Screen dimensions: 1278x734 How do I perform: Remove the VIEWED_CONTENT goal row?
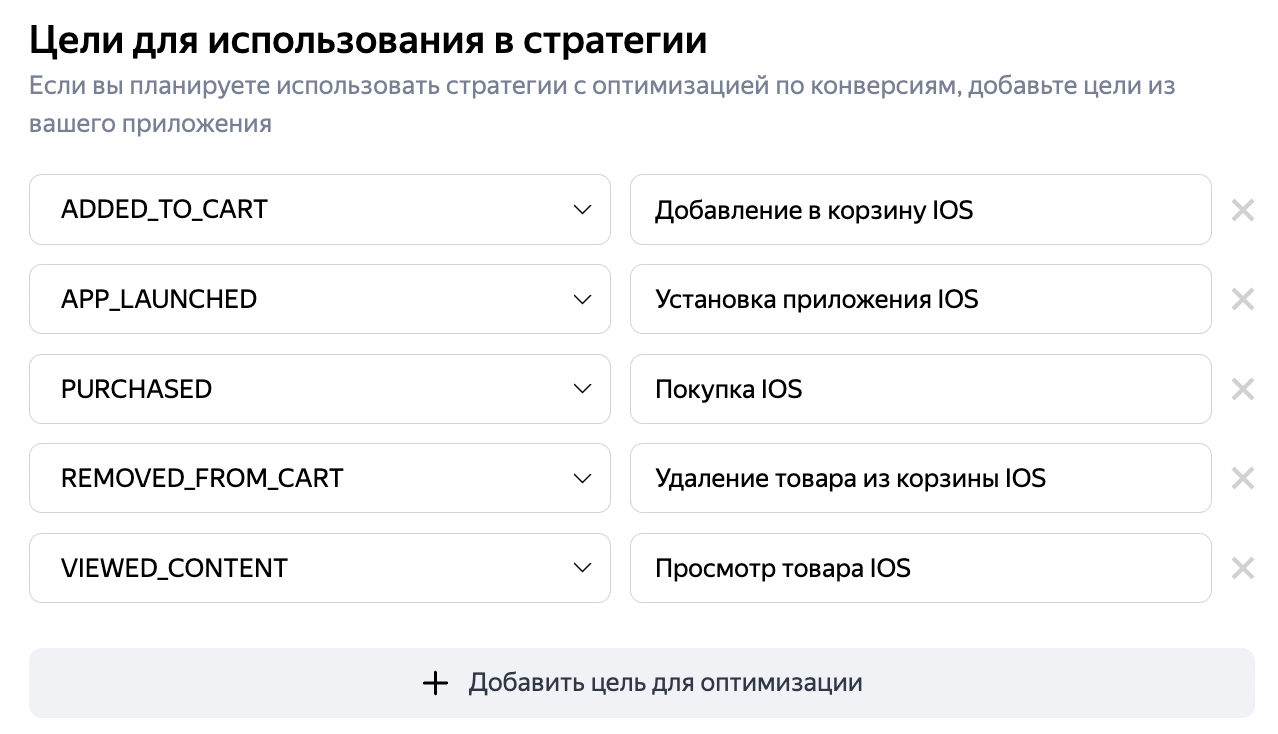pos(1242,568)
